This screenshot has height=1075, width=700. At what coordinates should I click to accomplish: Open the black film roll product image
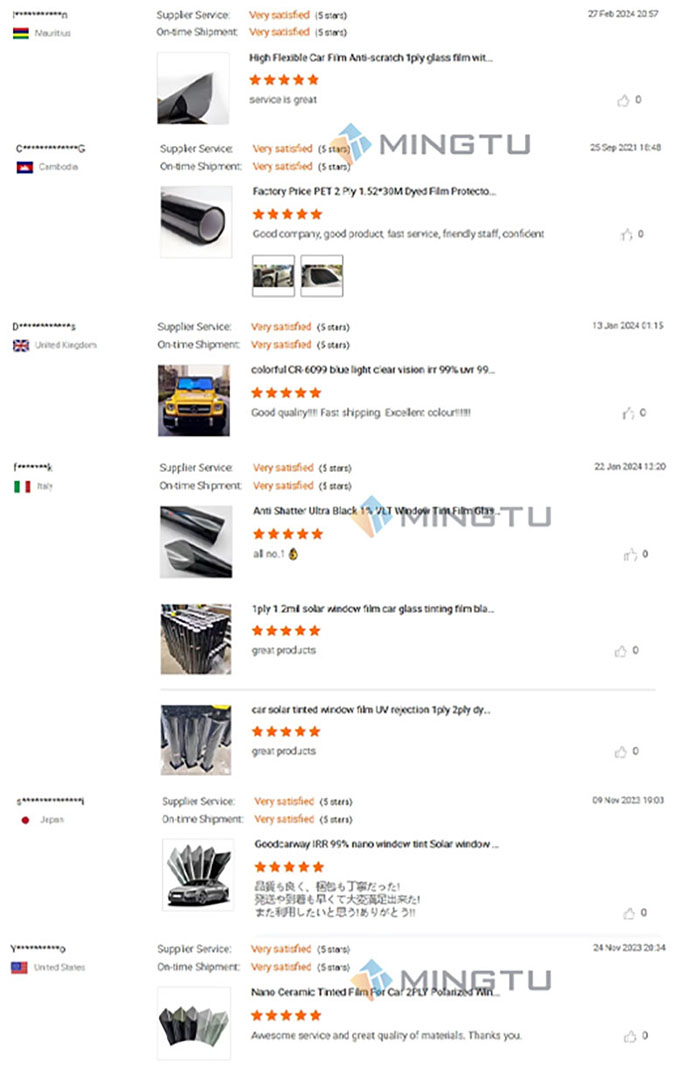point(196,222)
